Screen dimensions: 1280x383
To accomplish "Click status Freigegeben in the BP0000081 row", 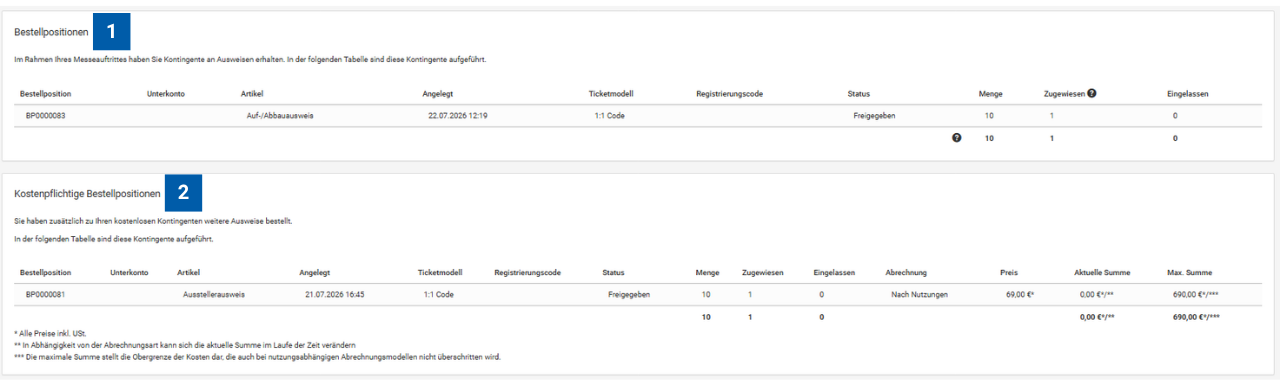I will [629, 295].
